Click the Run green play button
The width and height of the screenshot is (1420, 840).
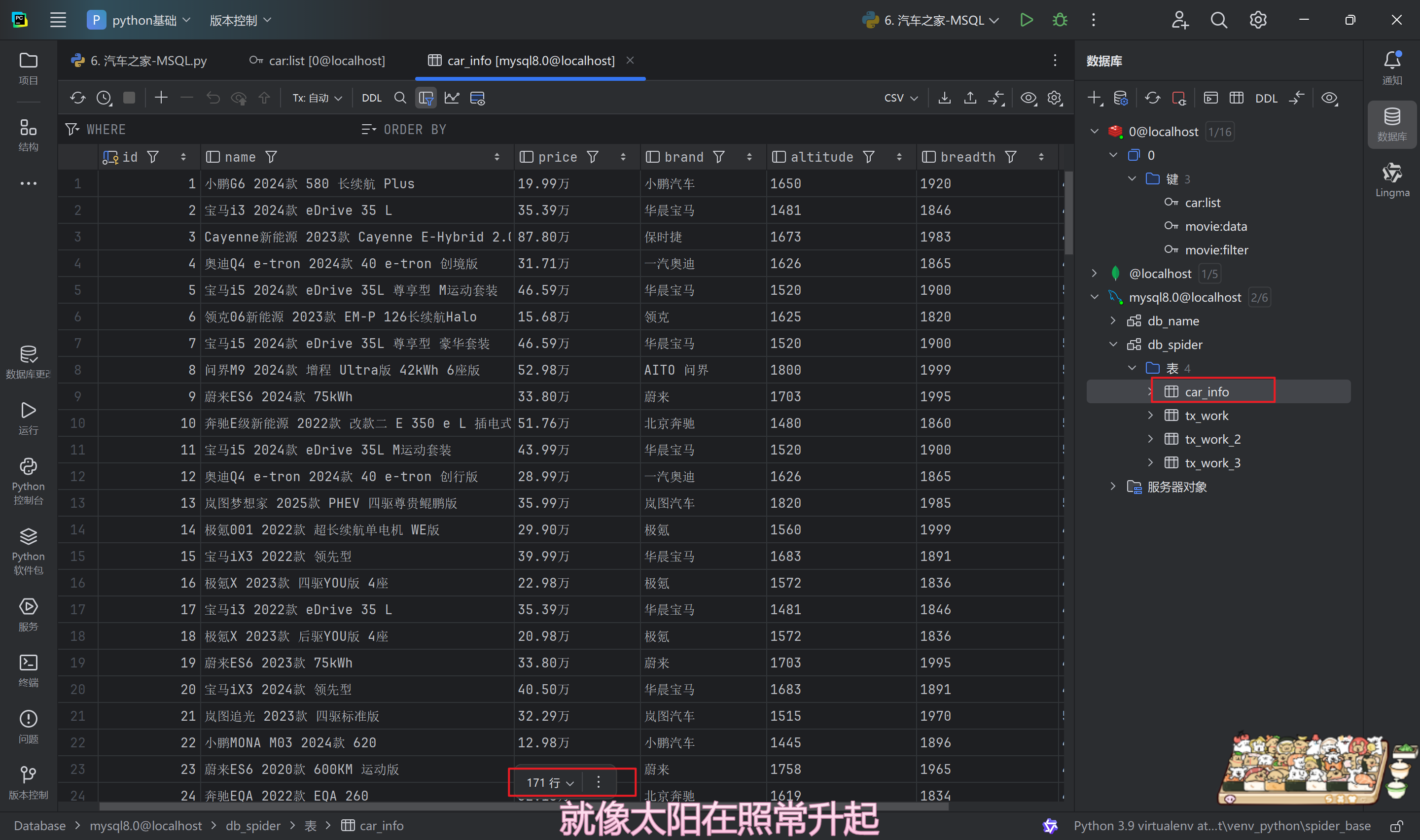pos(1026,20)
